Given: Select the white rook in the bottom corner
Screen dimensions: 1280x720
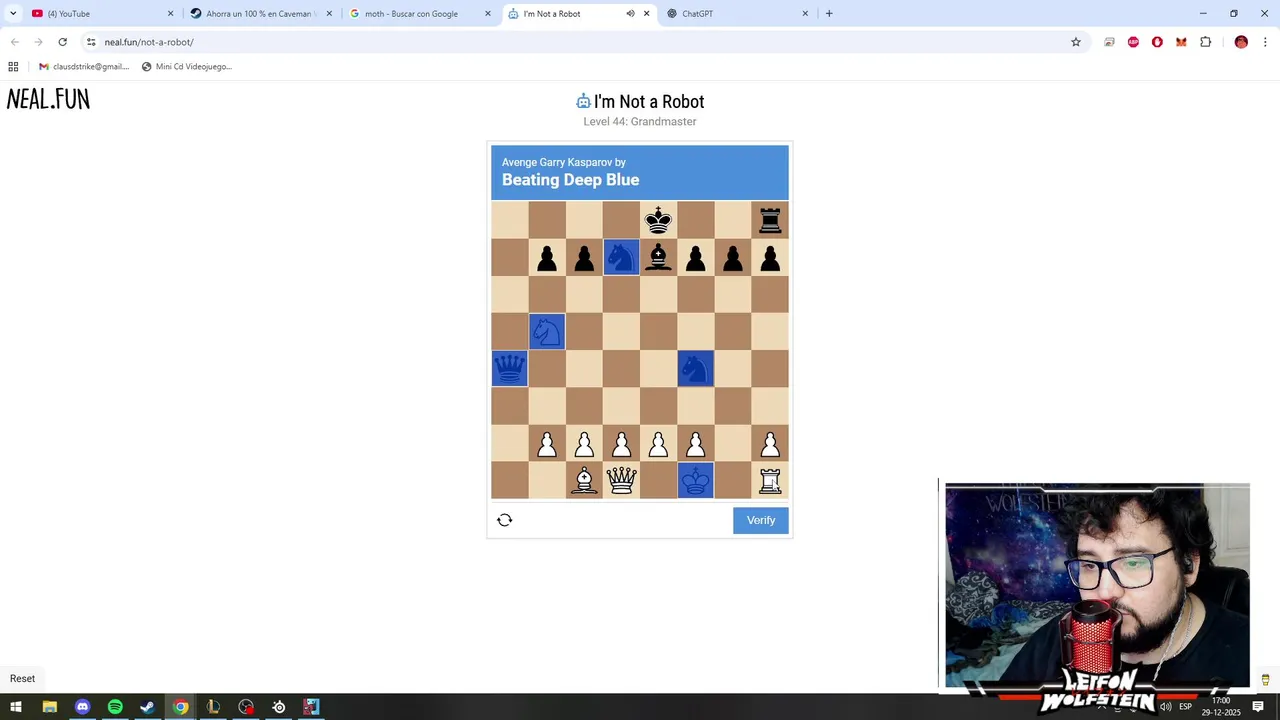Looking at the screenshot, I should [x=770, y=481].
